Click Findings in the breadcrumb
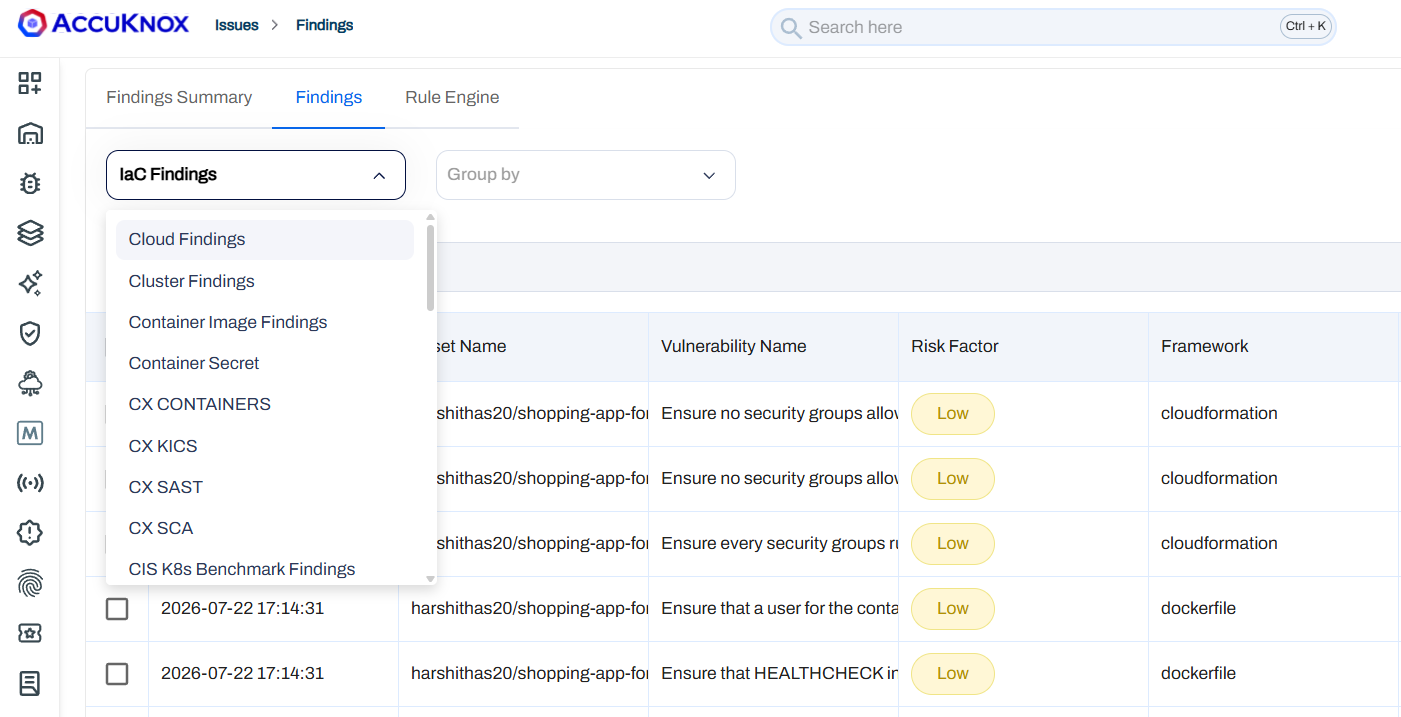 [325, 25]
